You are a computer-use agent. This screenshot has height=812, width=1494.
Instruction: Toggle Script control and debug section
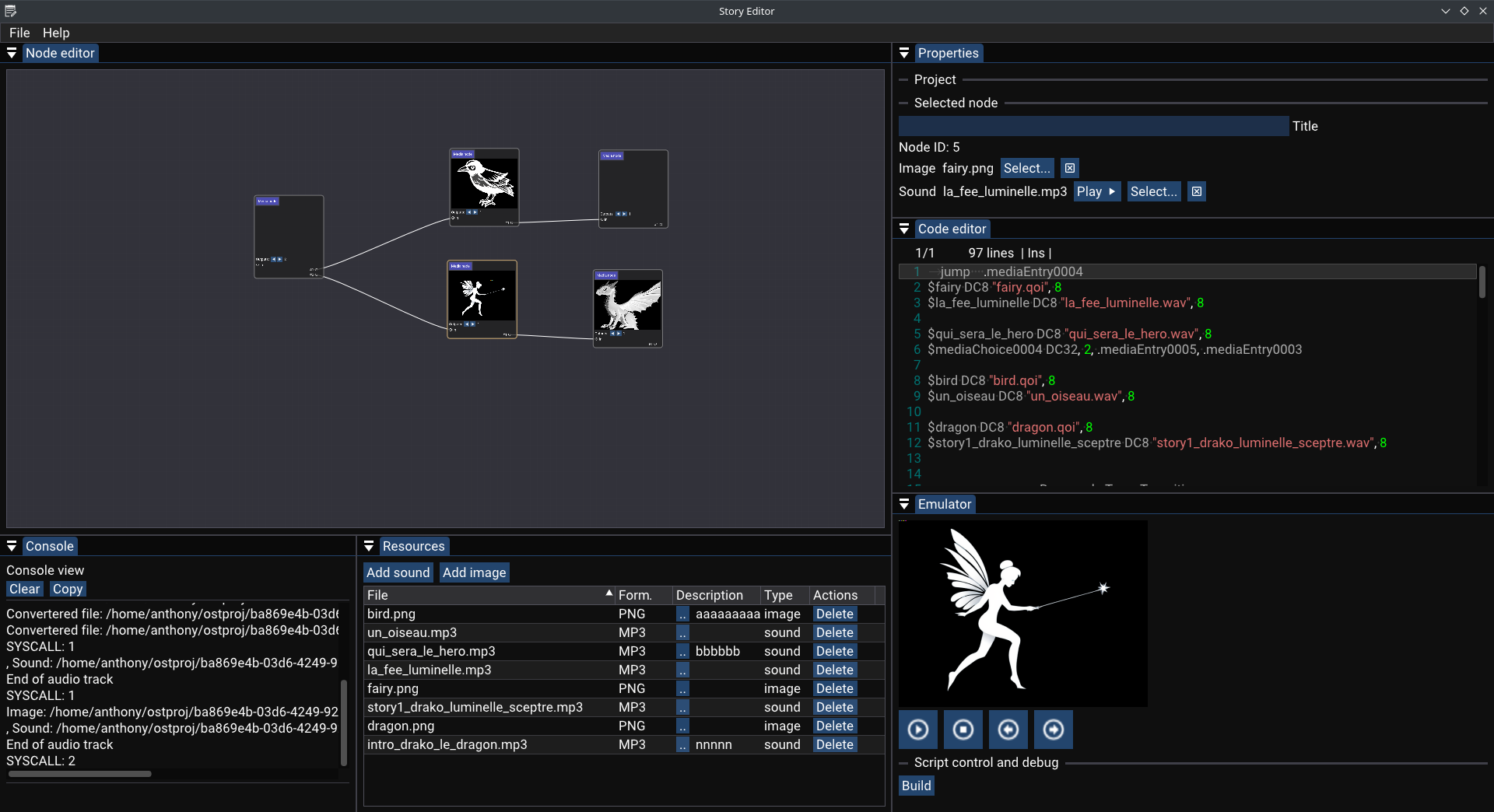(x=985, y=762)
